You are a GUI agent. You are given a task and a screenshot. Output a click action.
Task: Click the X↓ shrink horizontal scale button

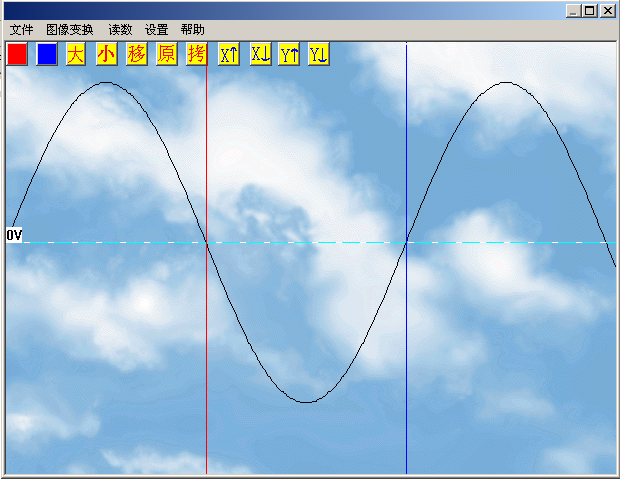tap(261, 54)
